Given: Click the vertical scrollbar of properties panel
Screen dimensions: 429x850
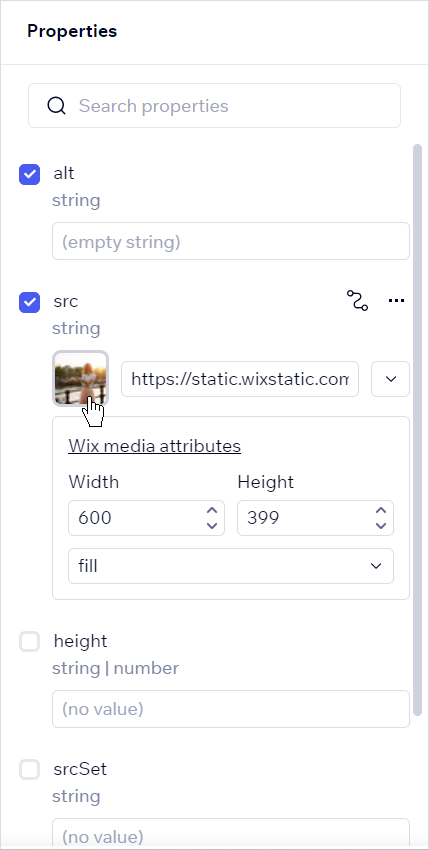Looking at the screenshot, I should pos(417,429).
